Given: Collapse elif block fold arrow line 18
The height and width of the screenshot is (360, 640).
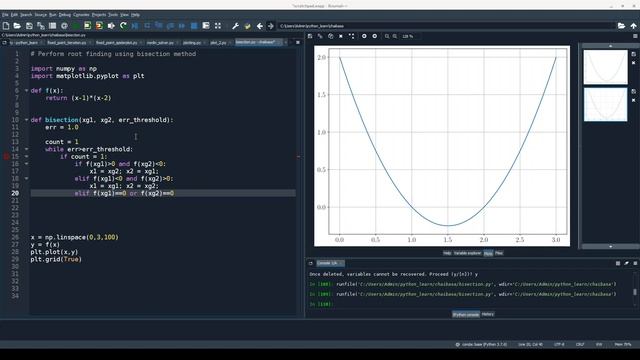Looking at the screenshot, I should coord(27,178).
